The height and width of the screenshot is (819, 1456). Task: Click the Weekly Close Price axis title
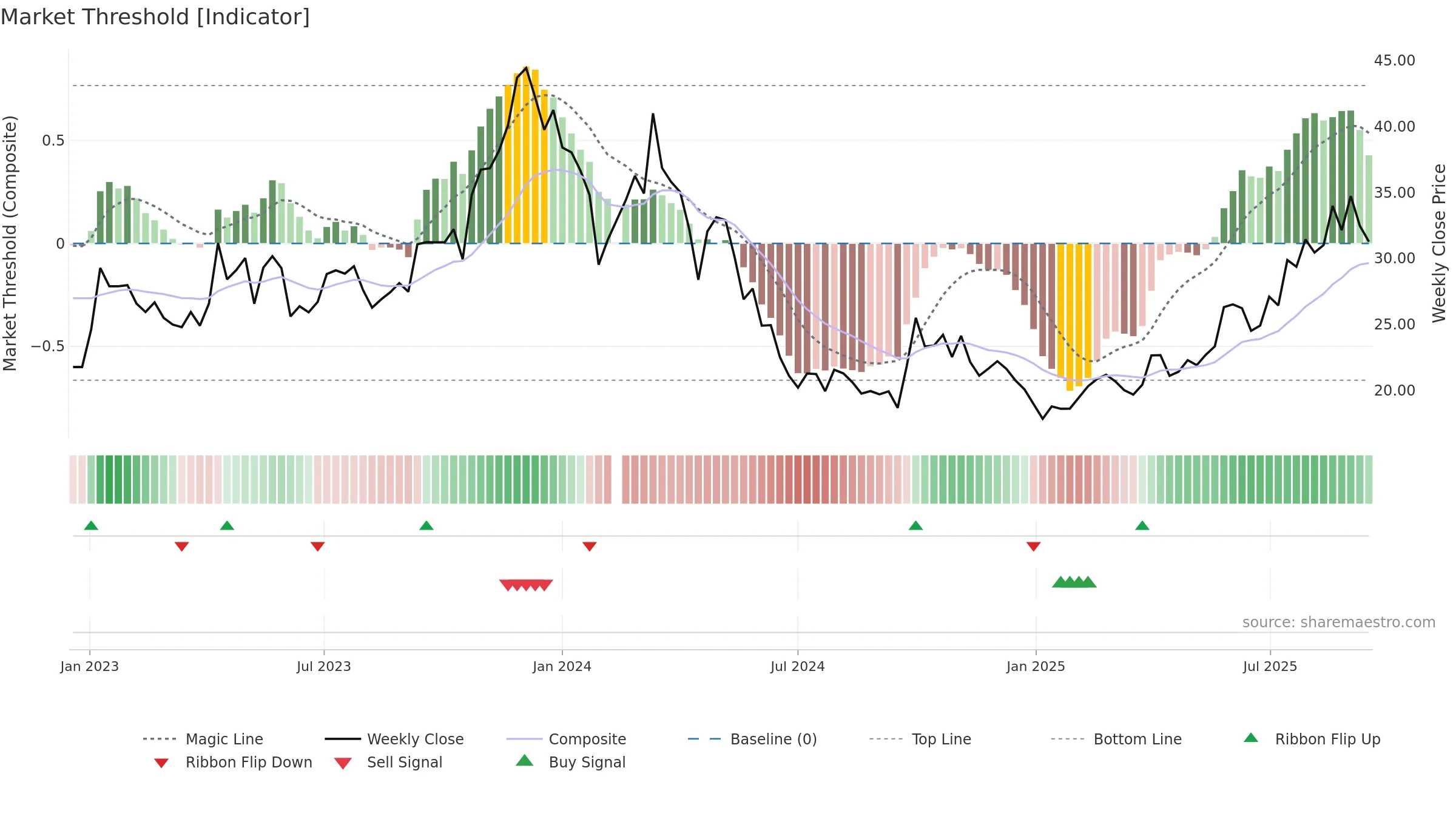pos(1439,243)
